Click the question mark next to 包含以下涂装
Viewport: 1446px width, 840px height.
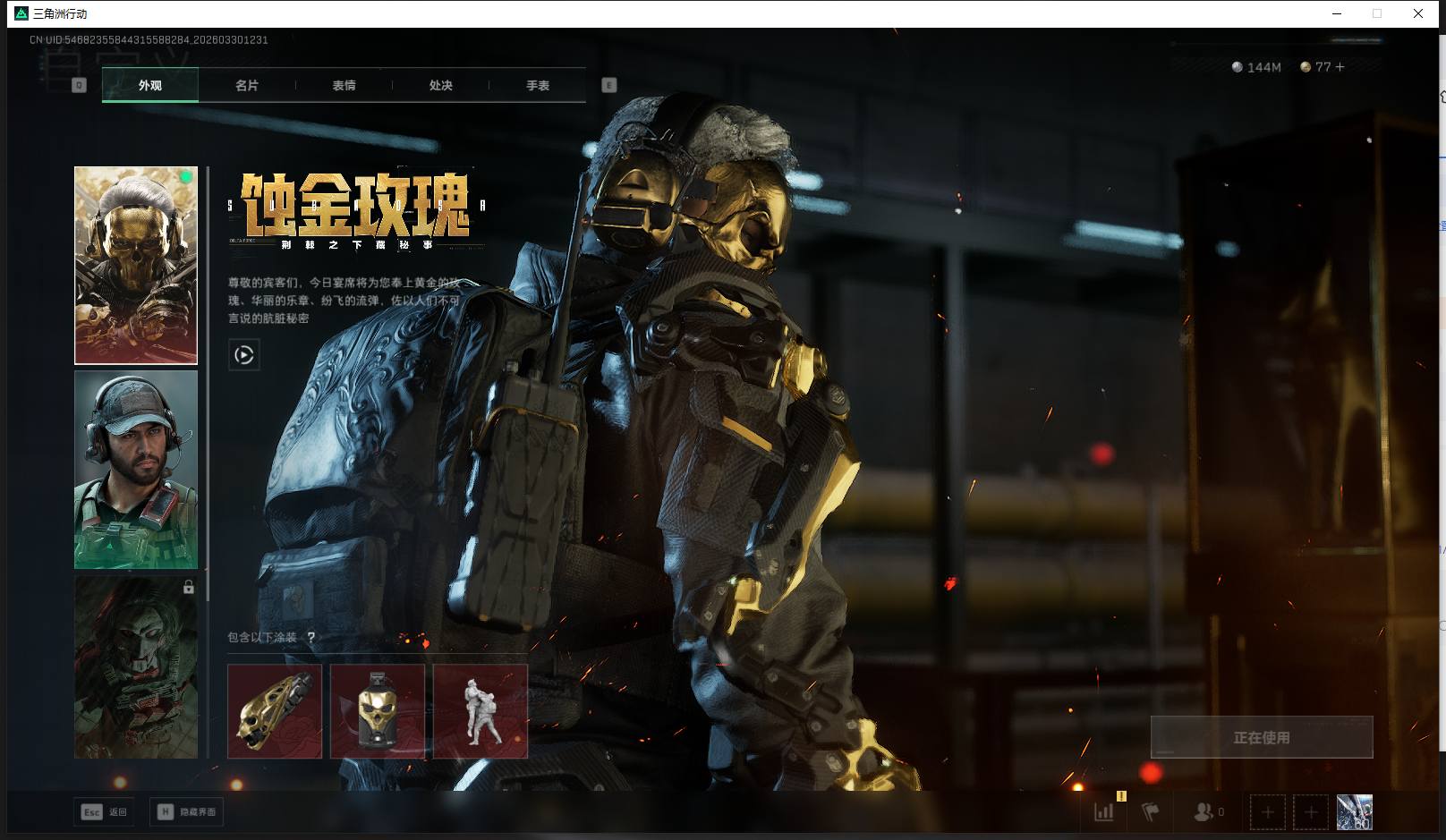point(310,638)
